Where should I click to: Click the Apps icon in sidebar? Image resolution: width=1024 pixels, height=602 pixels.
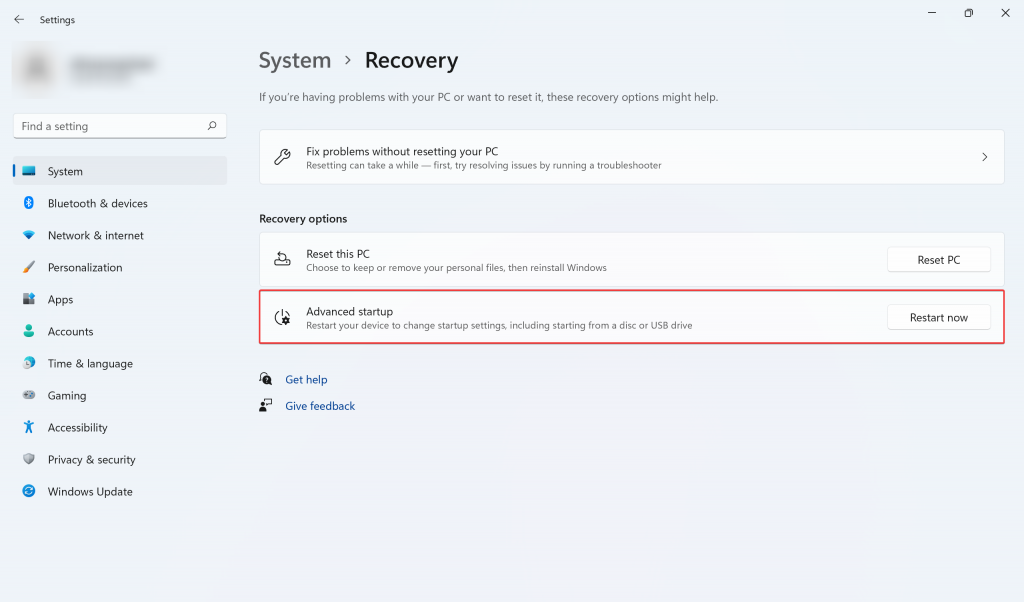click(x=29, y=299)
